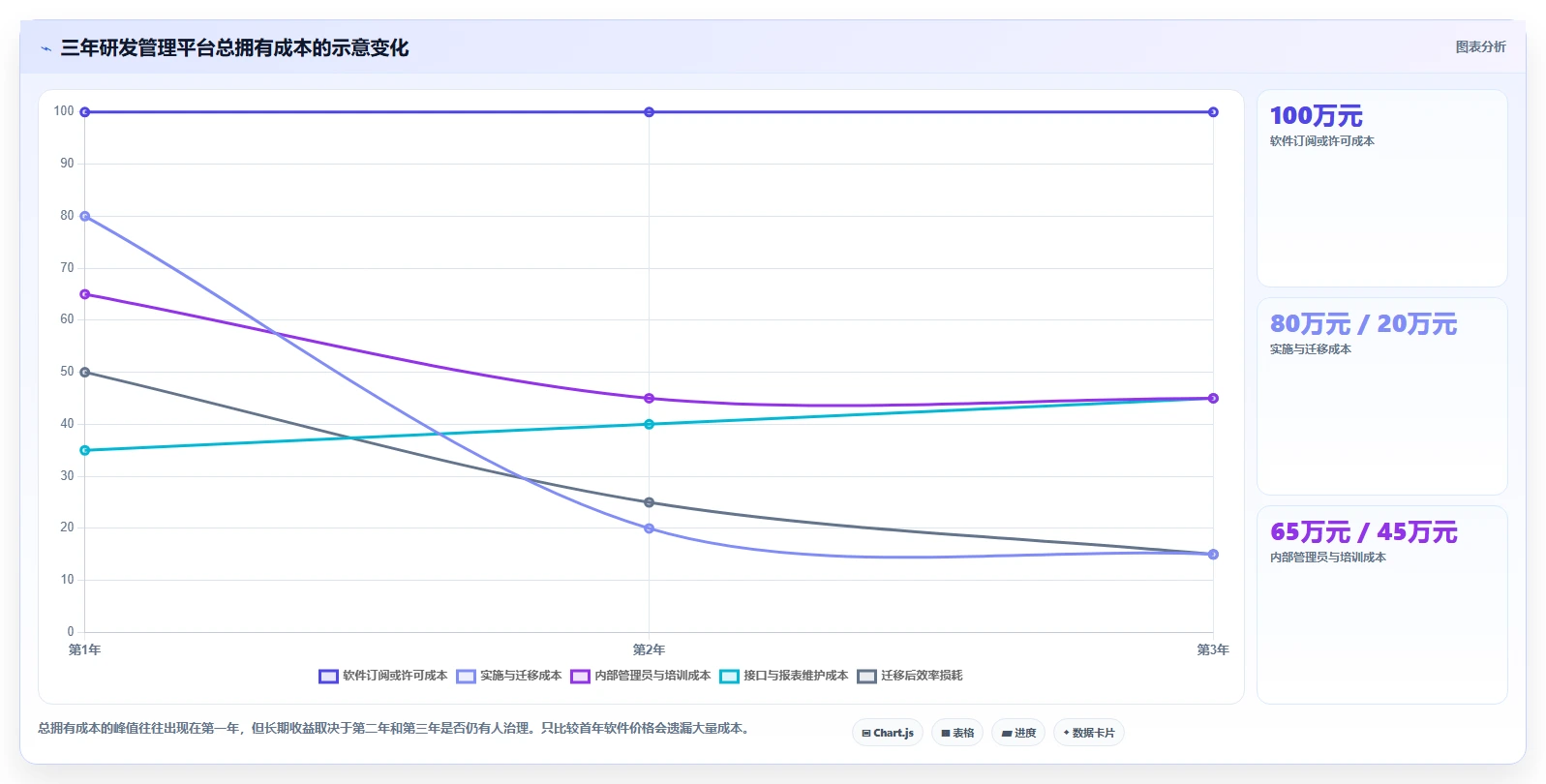
Task: Click the 第3年 point at value 15
Action: [1213, 555]
